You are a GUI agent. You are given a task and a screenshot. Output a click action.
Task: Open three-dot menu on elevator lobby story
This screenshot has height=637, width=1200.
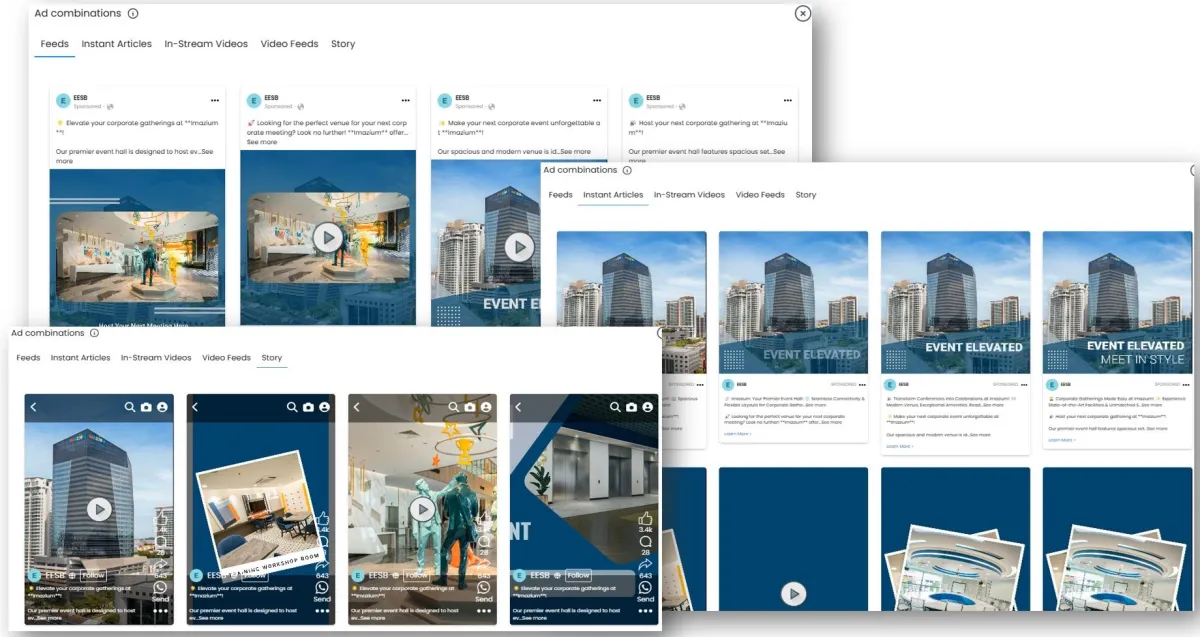click(645, 610)
